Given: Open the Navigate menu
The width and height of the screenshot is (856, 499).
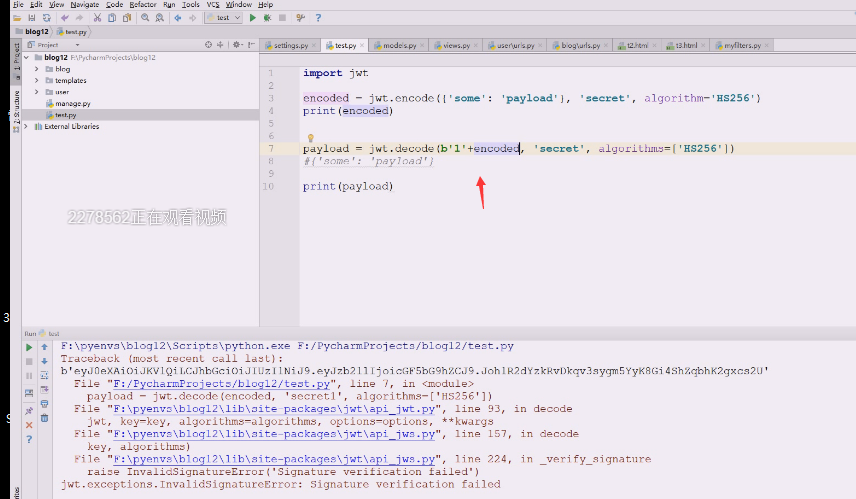Looking at the screenshot, I should [85, 4].
